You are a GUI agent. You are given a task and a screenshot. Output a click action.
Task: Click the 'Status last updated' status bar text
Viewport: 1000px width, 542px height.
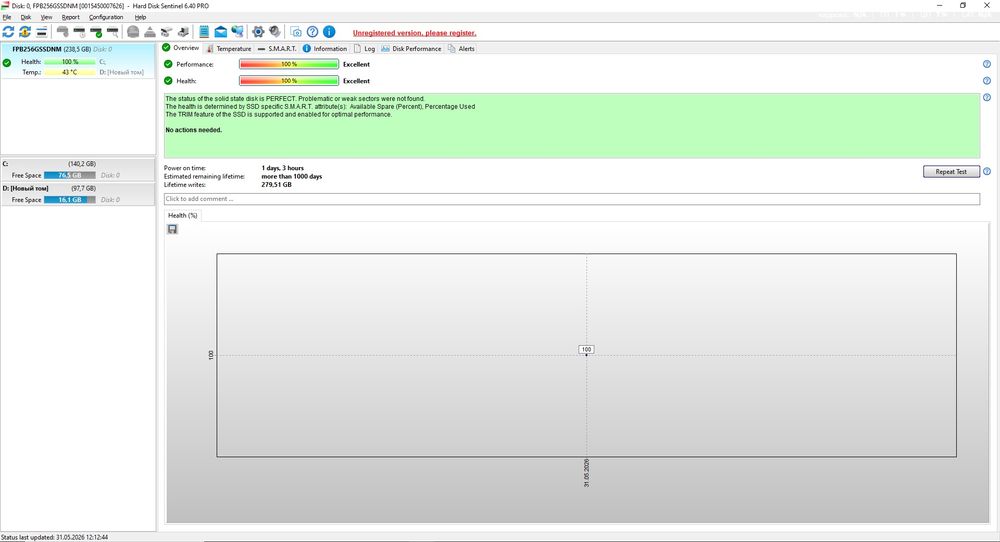55,538
